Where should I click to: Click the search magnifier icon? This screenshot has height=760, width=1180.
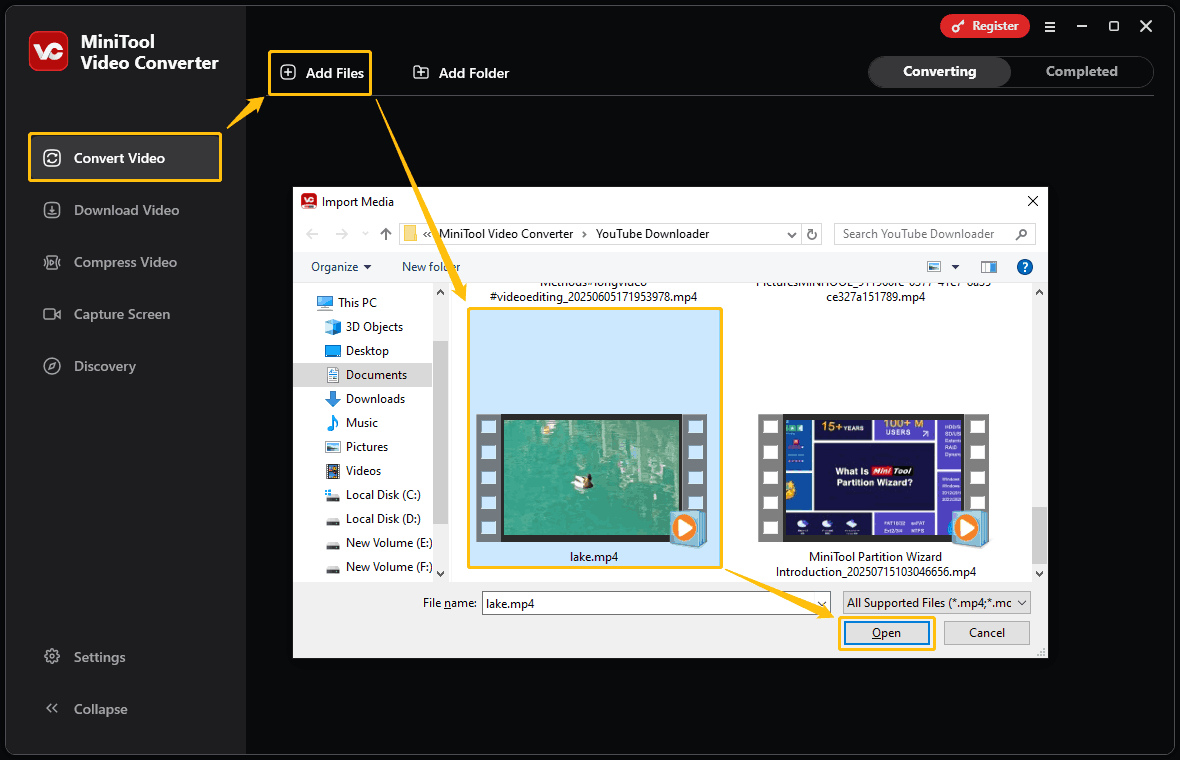pyautogui.click(x=1021, y=234)
